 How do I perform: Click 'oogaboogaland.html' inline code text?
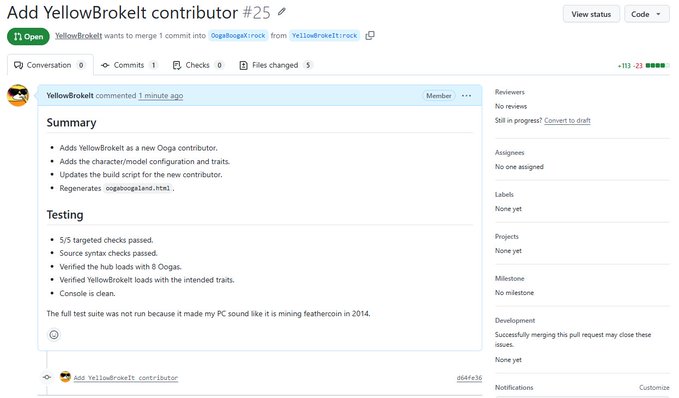[x=138, y=188]
